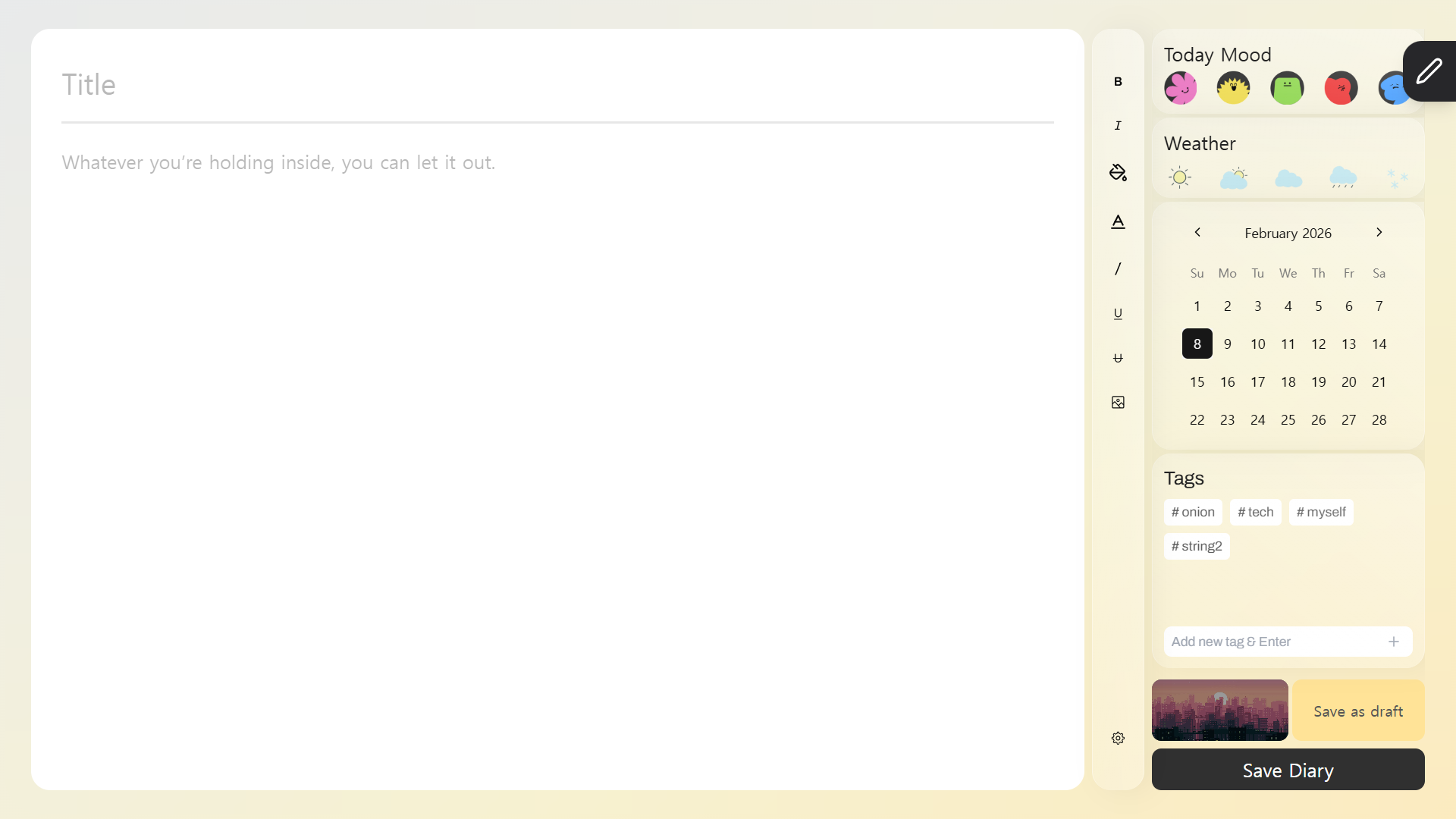The height and width of the screenshot is (819, 1456).
Task: Select the #tech tag
Action: pyautogui.click(x=1255, y=512)
